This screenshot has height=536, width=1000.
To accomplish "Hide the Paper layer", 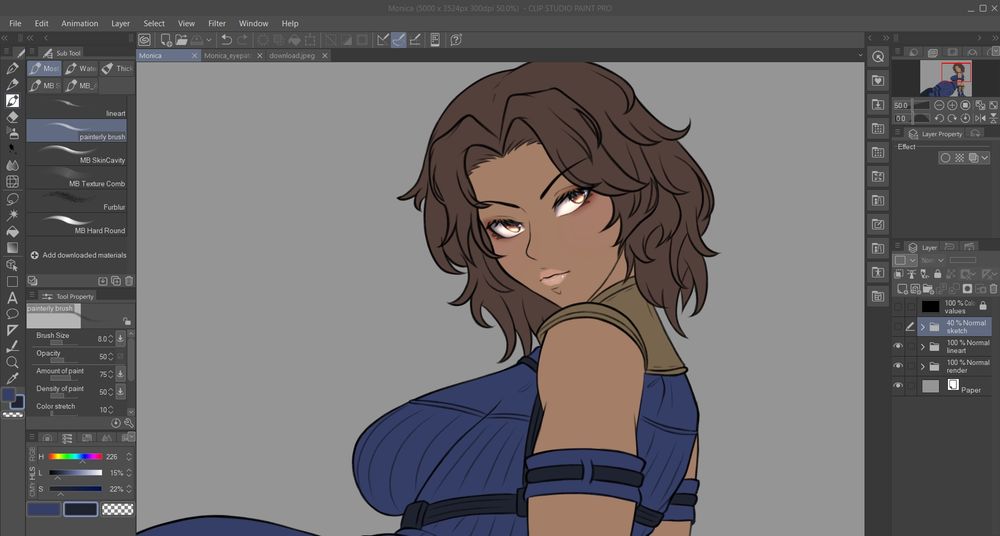I will 898,385.
